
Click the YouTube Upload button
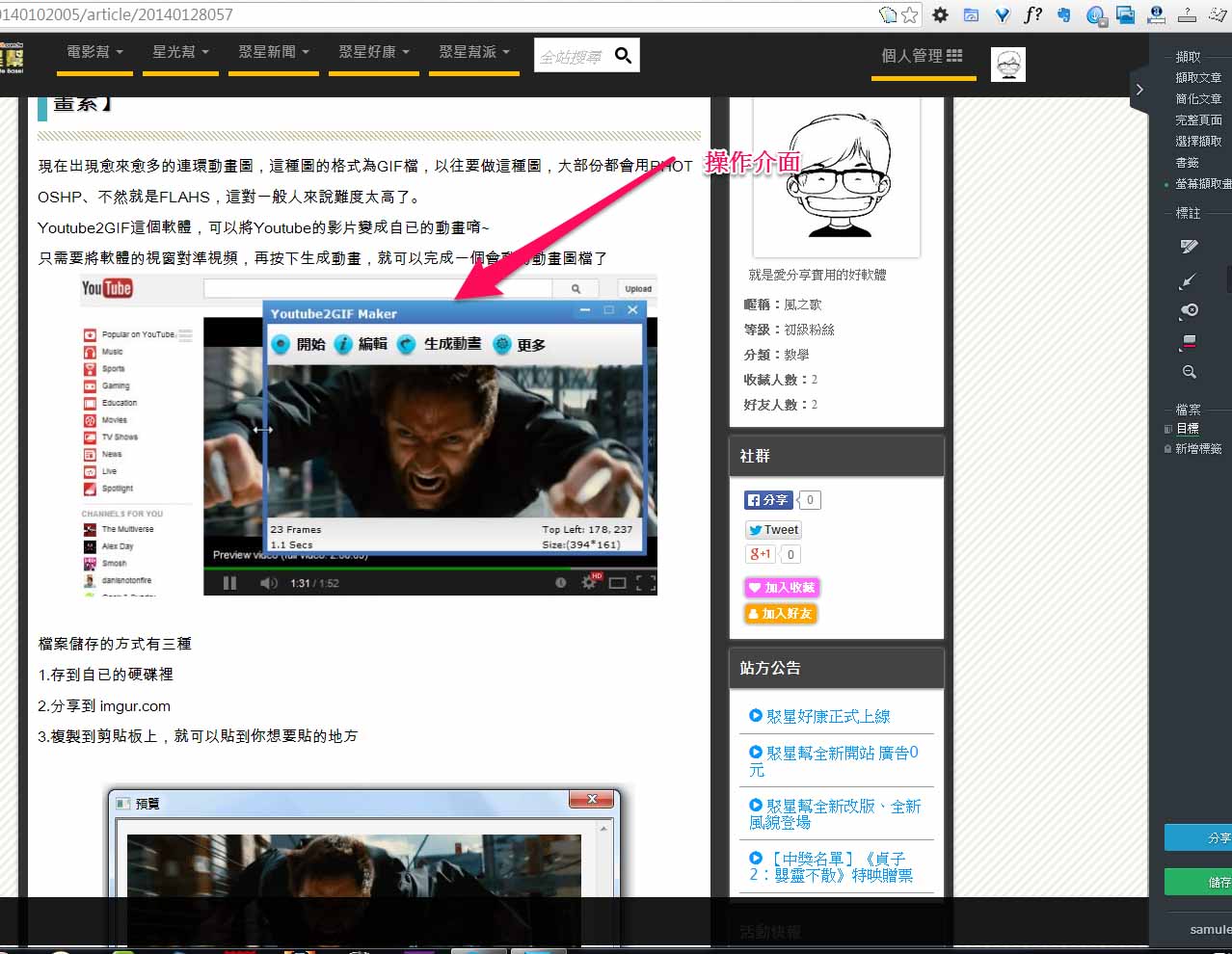point(638,288)
